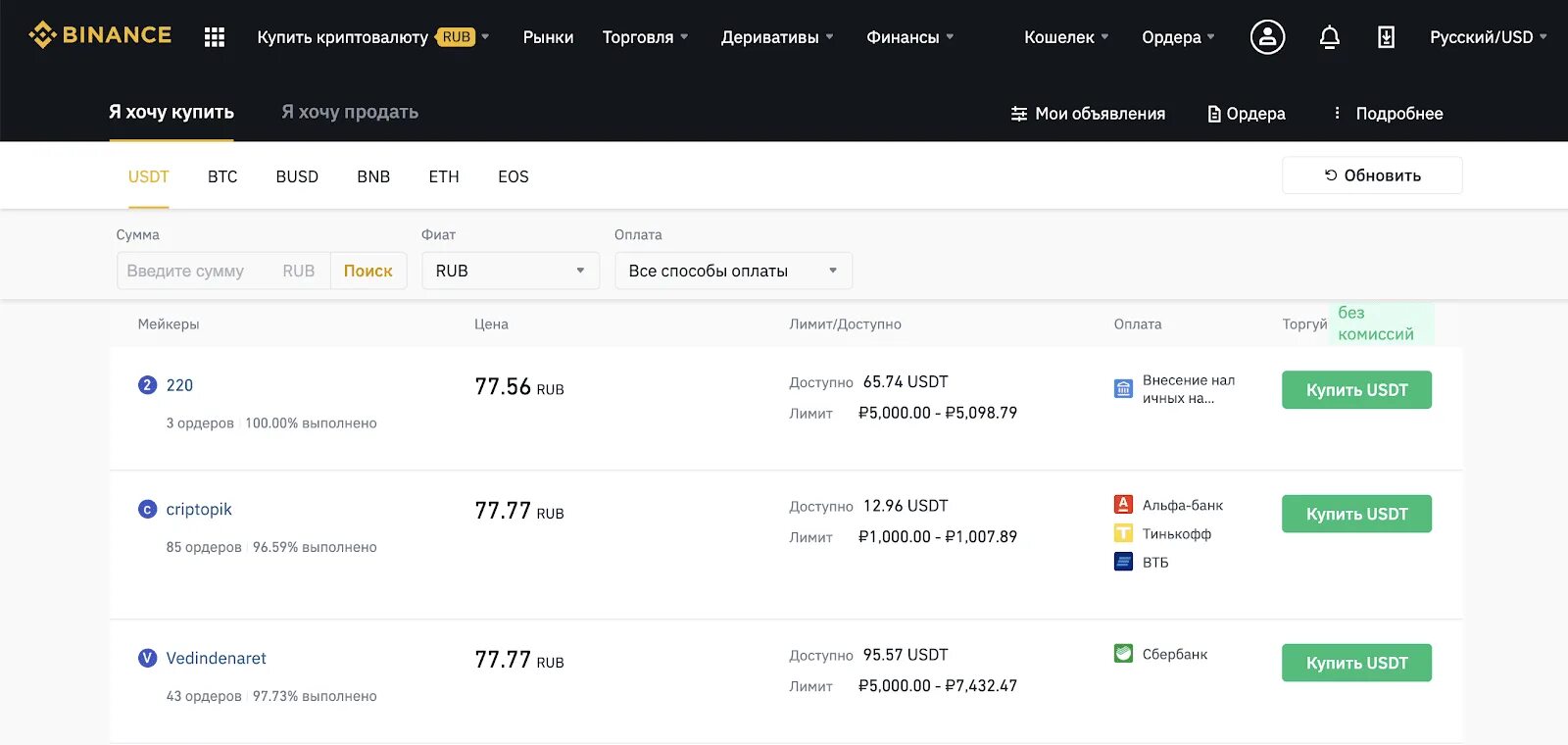This screenshot has width=1568, height=745.
Task: Click available amount 95.57 USDT
Action: pyautogui.click(x=906, y=654)
